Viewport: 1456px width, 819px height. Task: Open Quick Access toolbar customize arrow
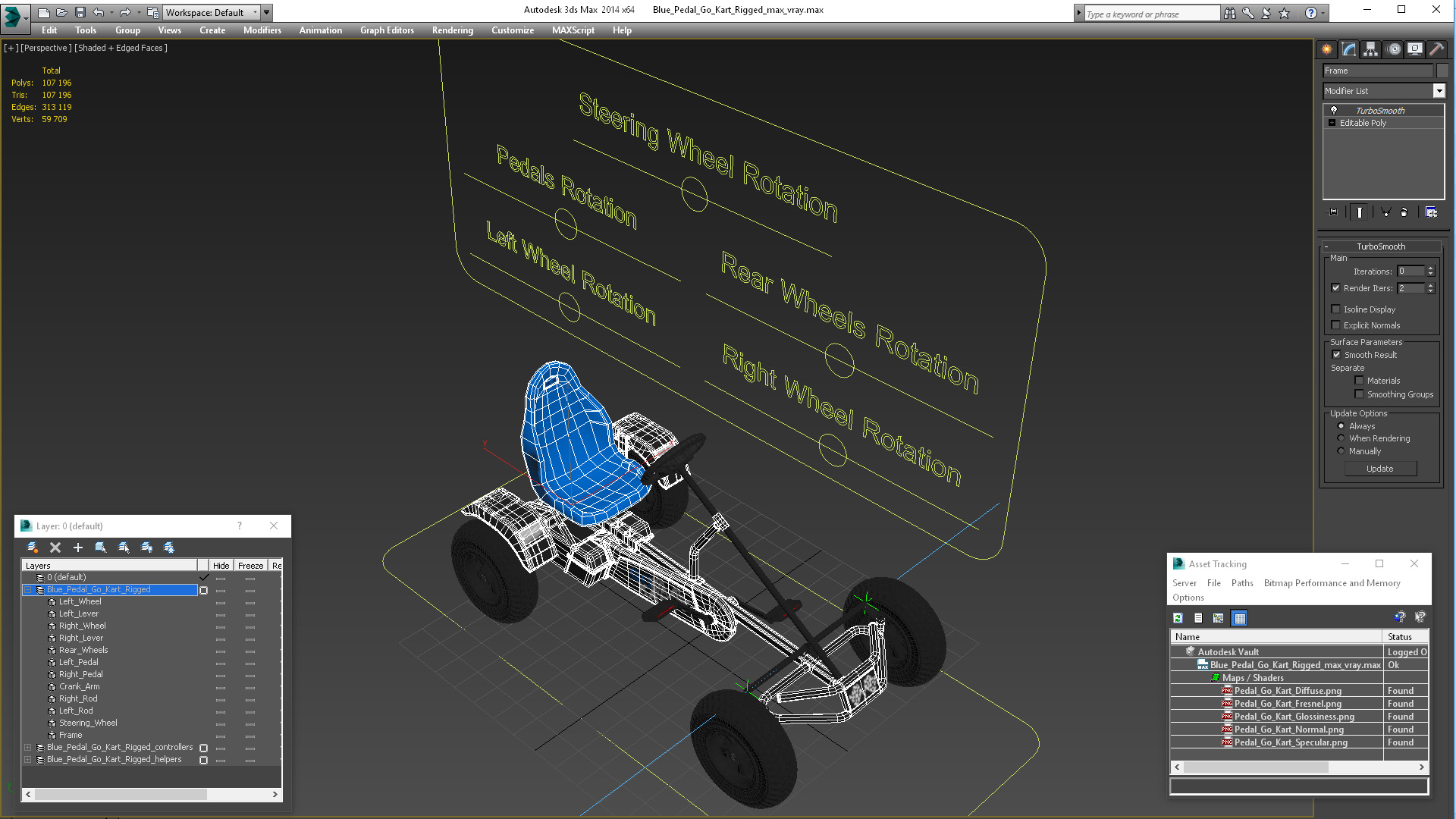[x=267, y=12]
